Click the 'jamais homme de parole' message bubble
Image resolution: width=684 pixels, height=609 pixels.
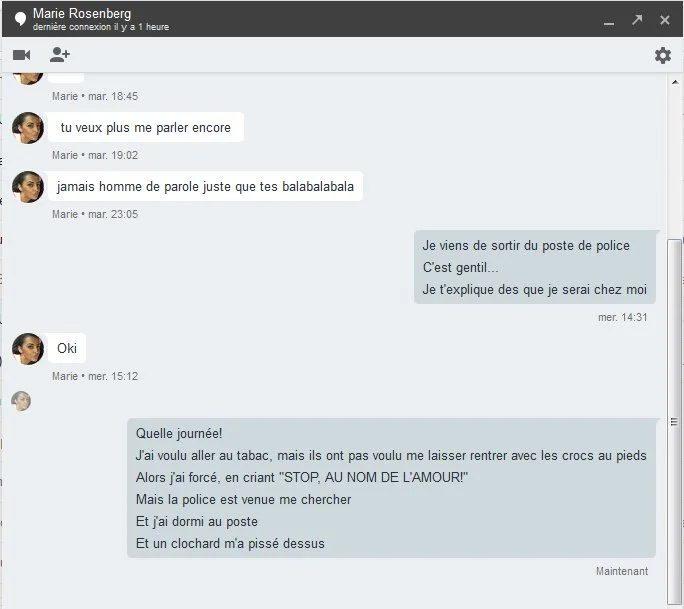click(205, 187)
